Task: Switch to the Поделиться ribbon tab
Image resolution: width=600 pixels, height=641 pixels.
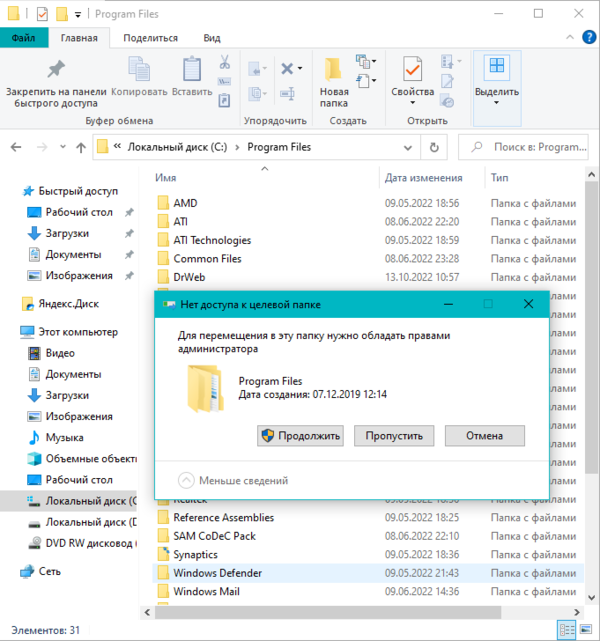Action: [x=150, y=38]
